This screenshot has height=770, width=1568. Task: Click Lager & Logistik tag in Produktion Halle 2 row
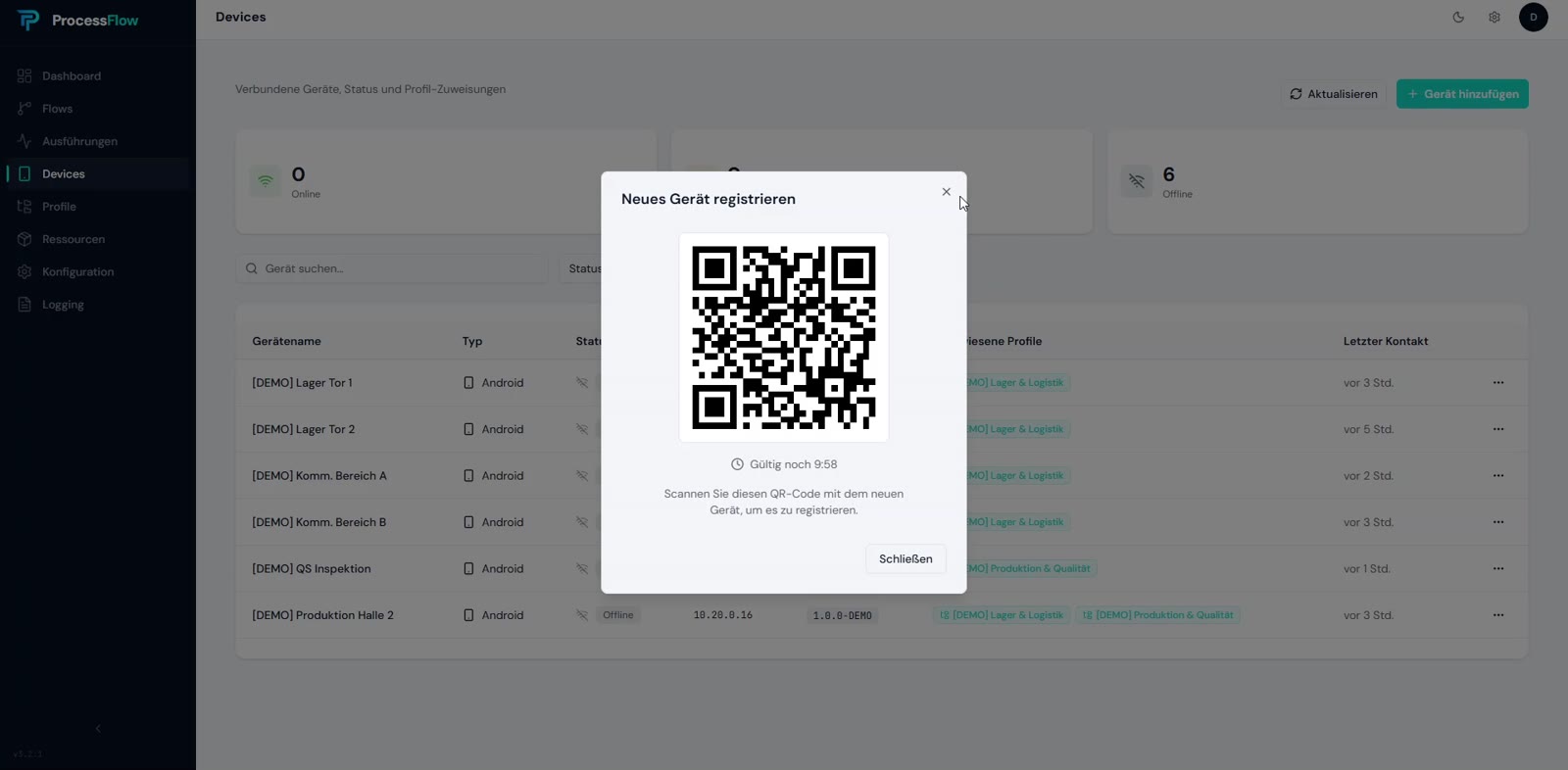(x=1001, y=615)
